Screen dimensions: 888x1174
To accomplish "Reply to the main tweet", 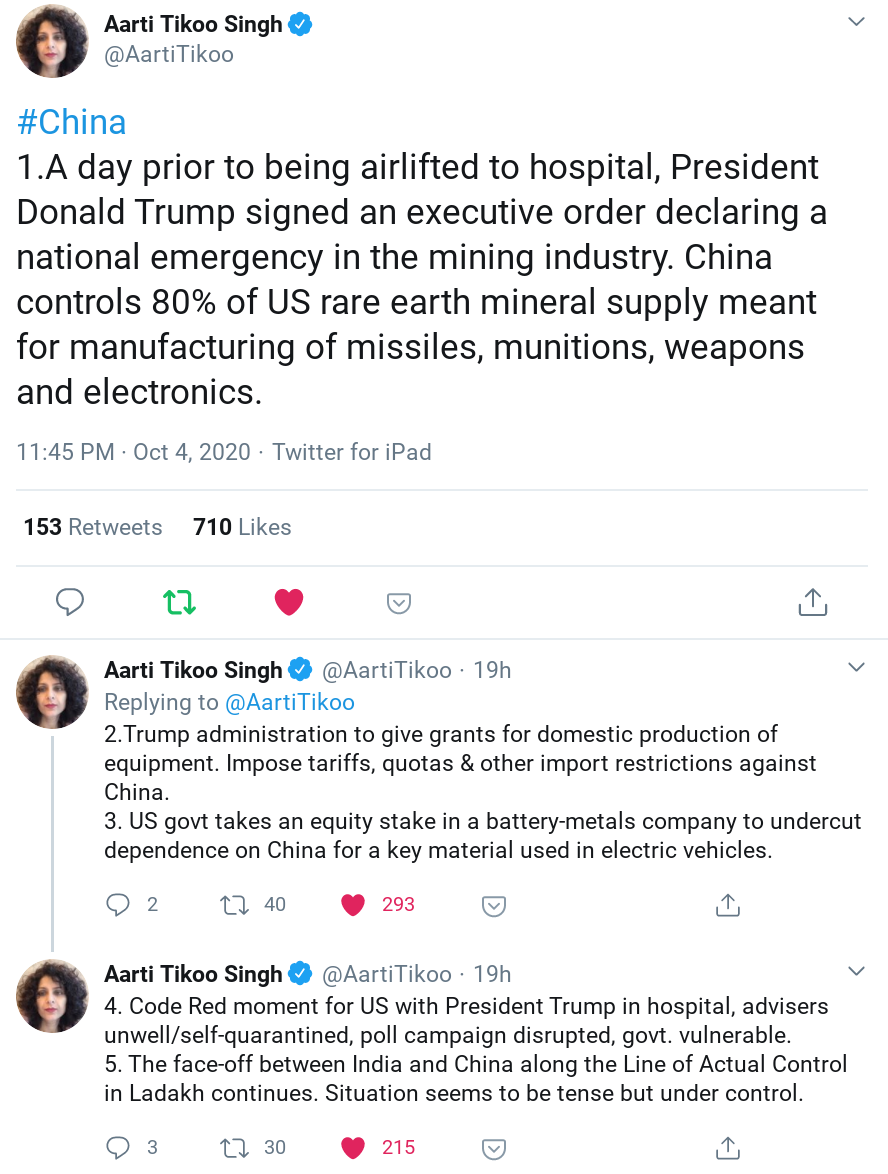I will [69, 602].
